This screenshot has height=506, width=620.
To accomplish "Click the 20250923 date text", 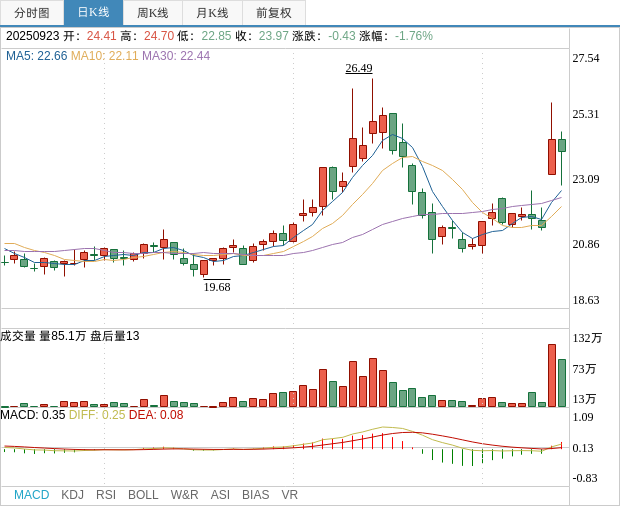I will click(x=32, y=36).
